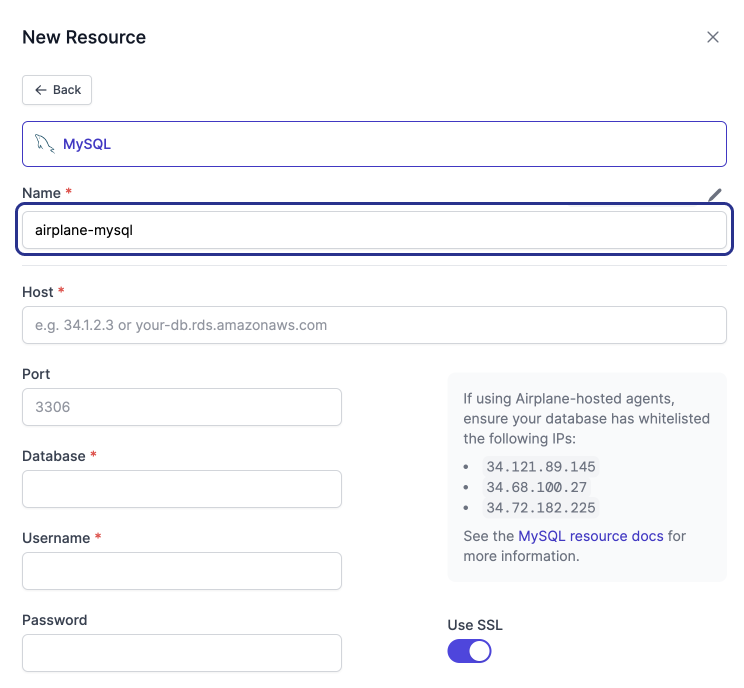
Task: Click the Port field showing 3306
Action: click(182, 407)
